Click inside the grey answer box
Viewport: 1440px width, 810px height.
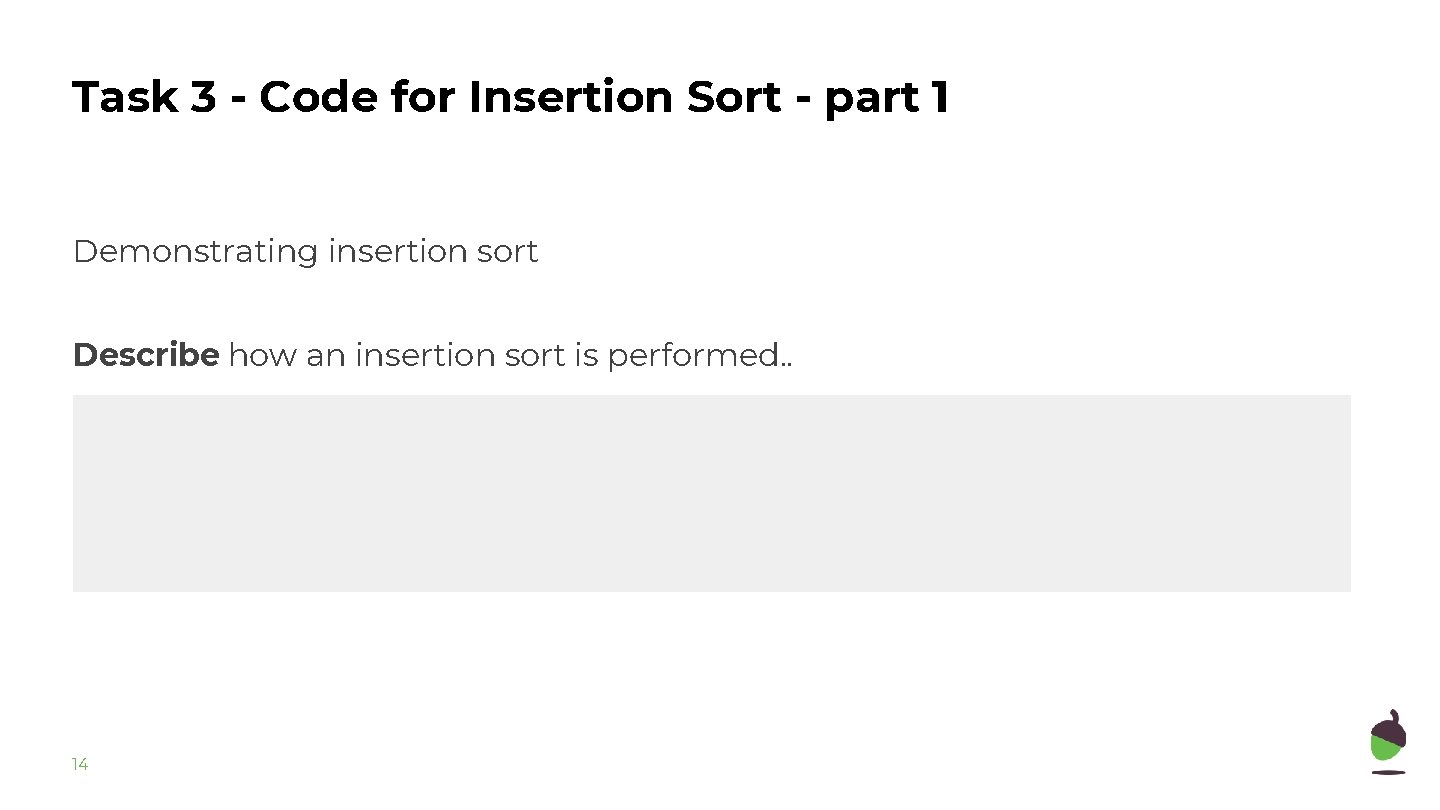(x=711, y=493)
